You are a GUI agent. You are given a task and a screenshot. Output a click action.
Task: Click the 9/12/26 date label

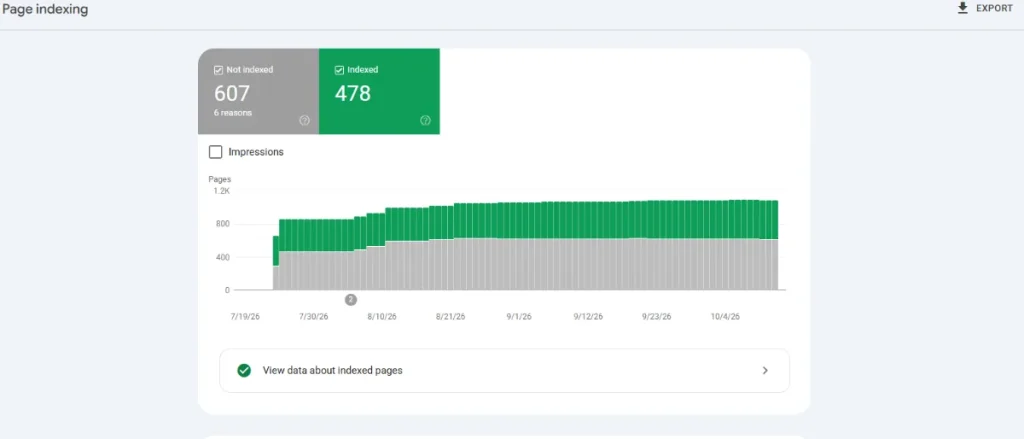[x=588, y=317]
